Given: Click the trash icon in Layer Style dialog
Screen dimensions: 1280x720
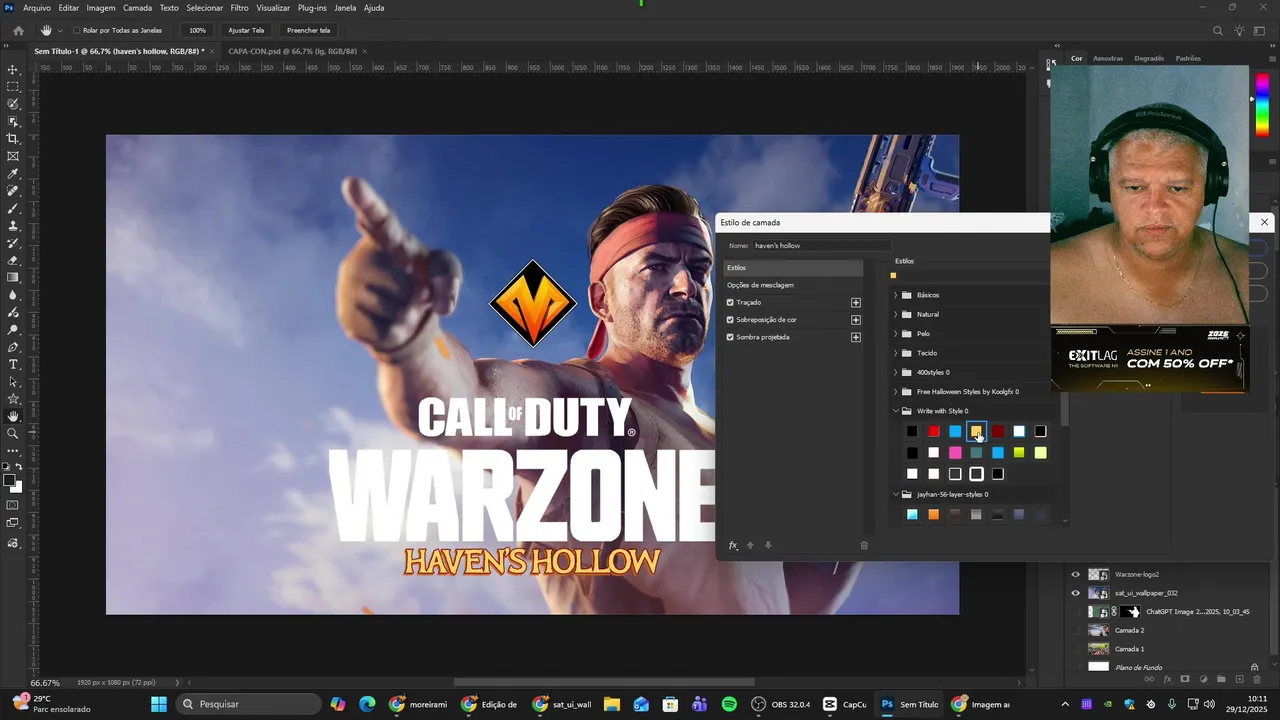Looking at the screenshot, I should coord(865,545).
